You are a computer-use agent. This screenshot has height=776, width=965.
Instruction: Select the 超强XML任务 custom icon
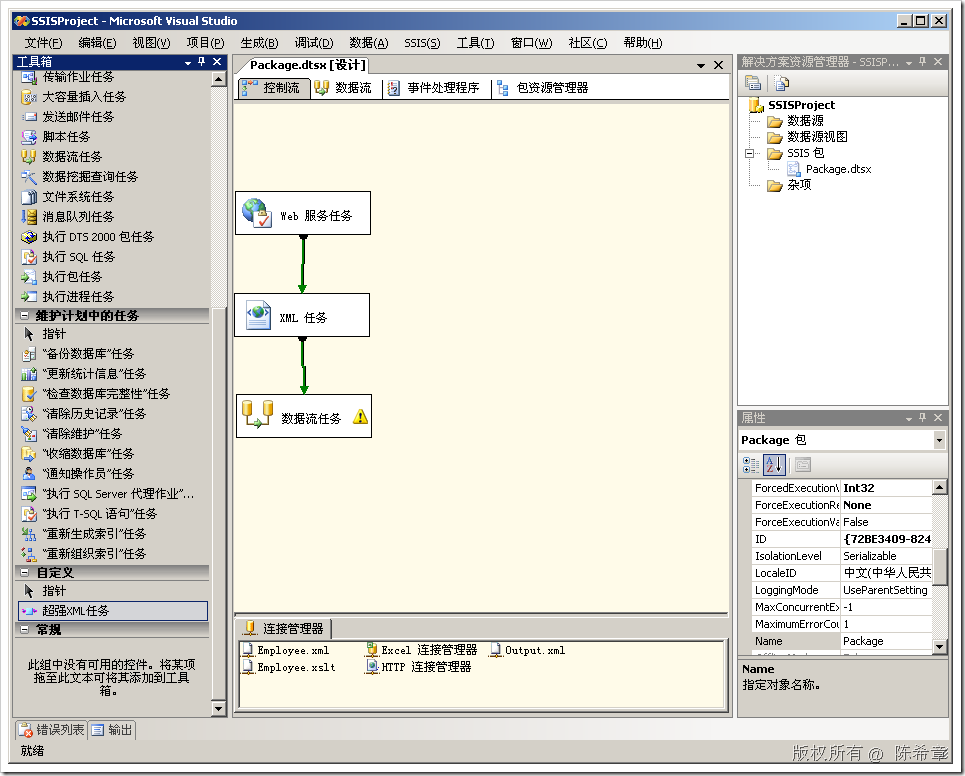(29, 611)
